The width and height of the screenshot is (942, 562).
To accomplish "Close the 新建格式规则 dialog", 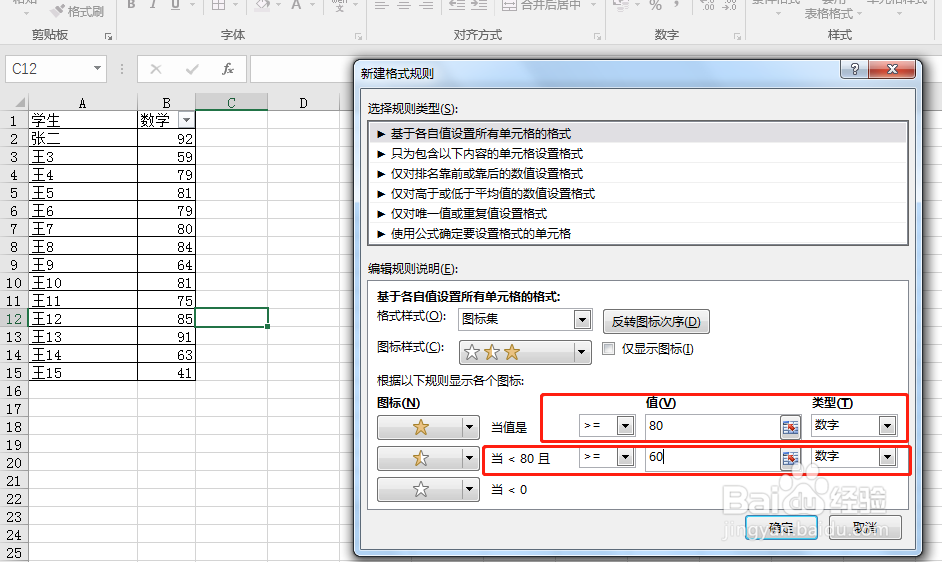I will (x=892, y=69).
